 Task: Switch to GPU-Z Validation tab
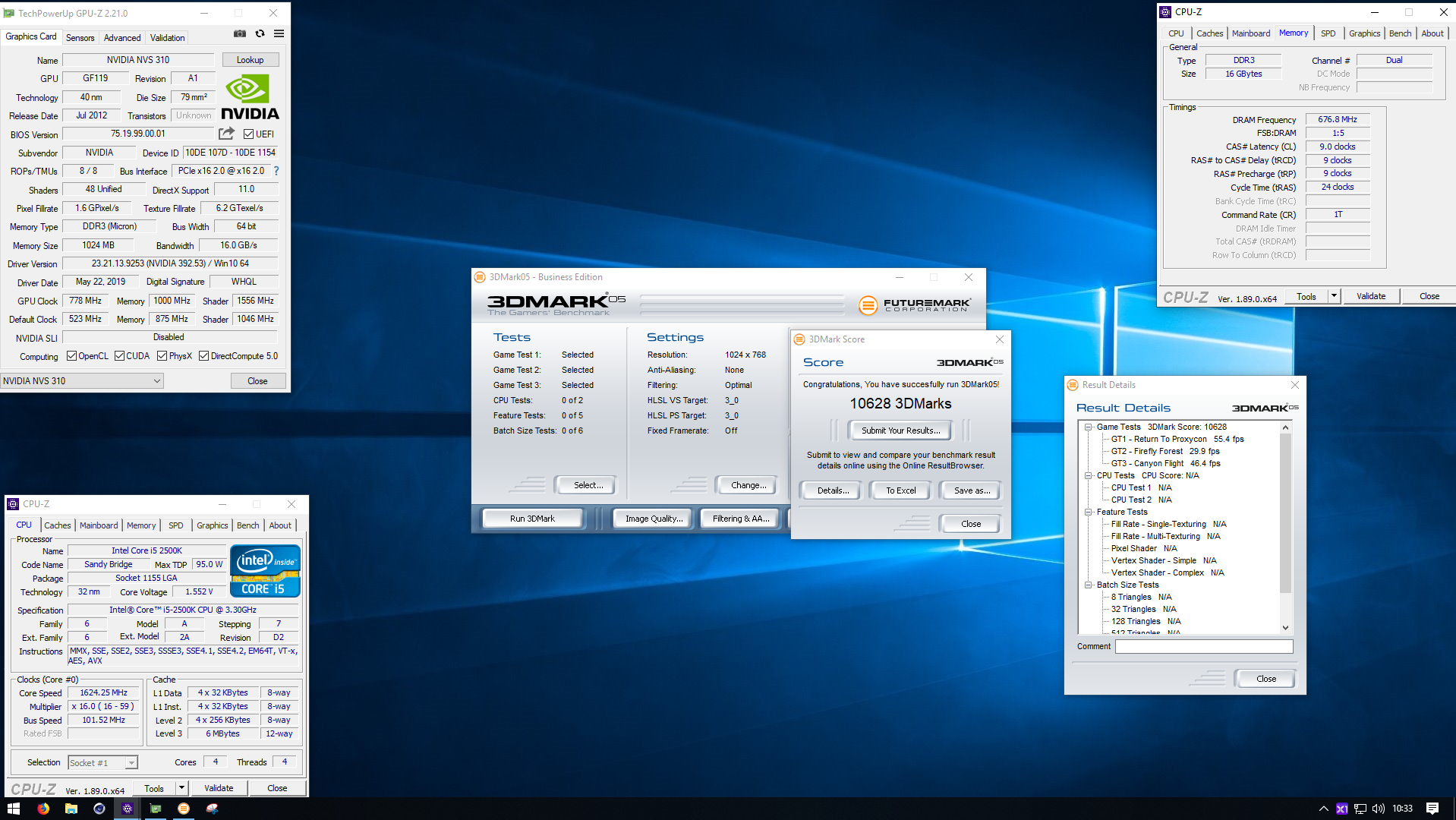click(167, 37)
